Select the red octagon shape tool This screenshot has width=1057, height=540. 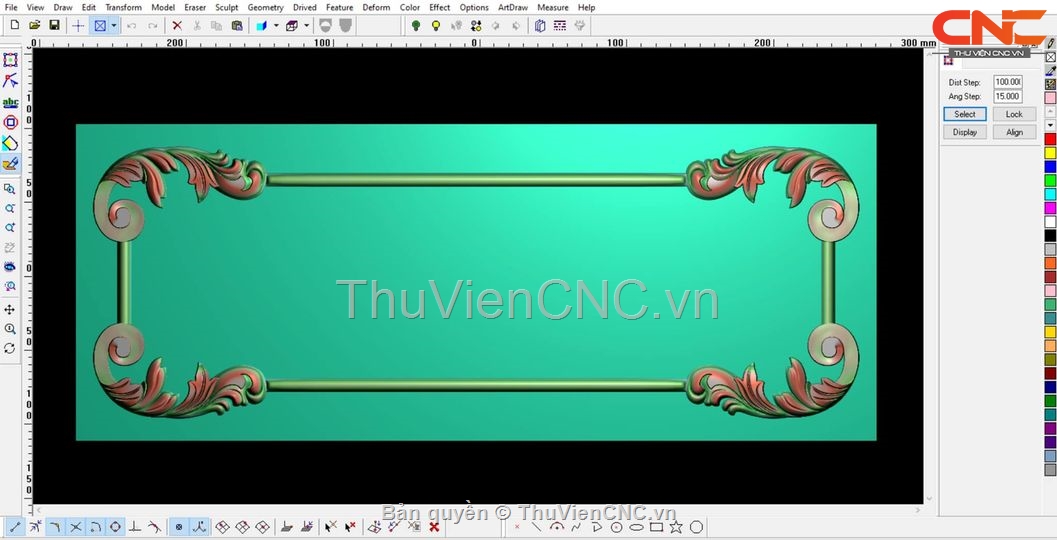pos(10,122)
